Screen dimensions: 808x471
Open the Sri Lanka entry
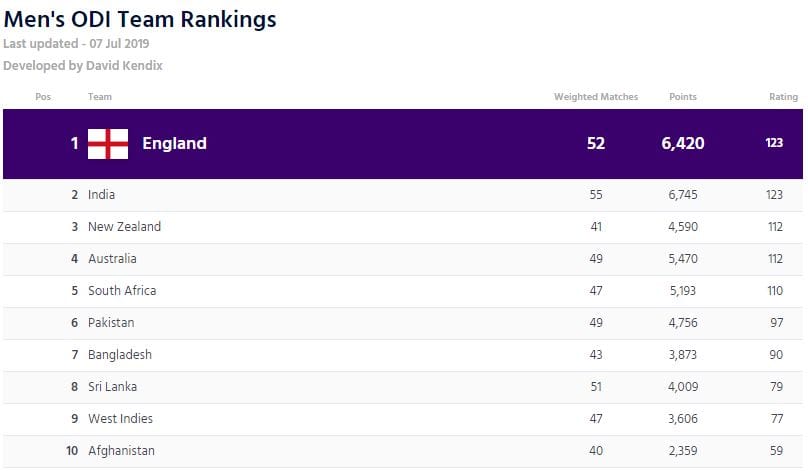click(x=112, y=387)
